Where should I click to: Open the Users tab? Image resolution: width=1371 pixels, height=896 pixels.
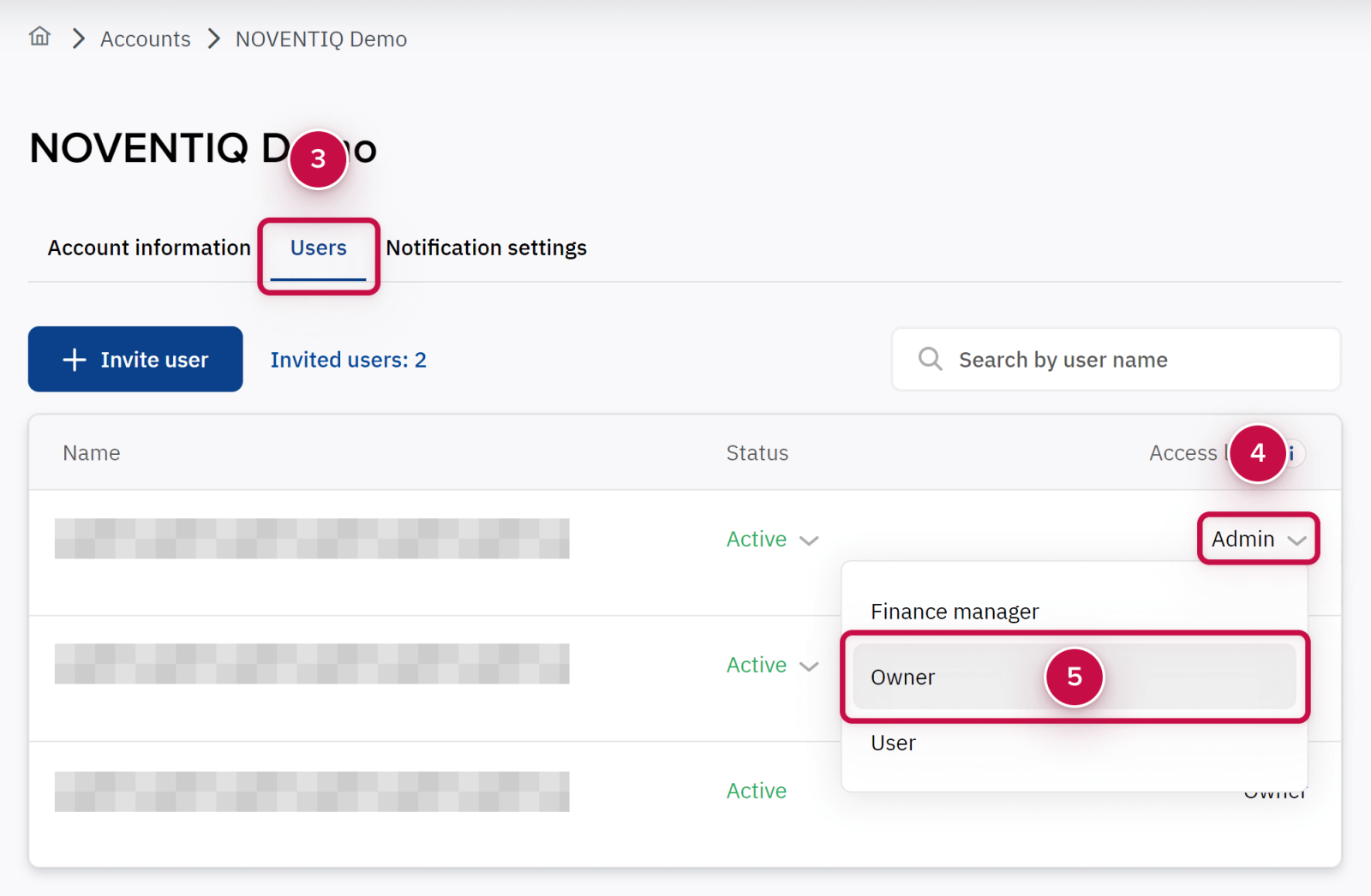click(318, 248)
